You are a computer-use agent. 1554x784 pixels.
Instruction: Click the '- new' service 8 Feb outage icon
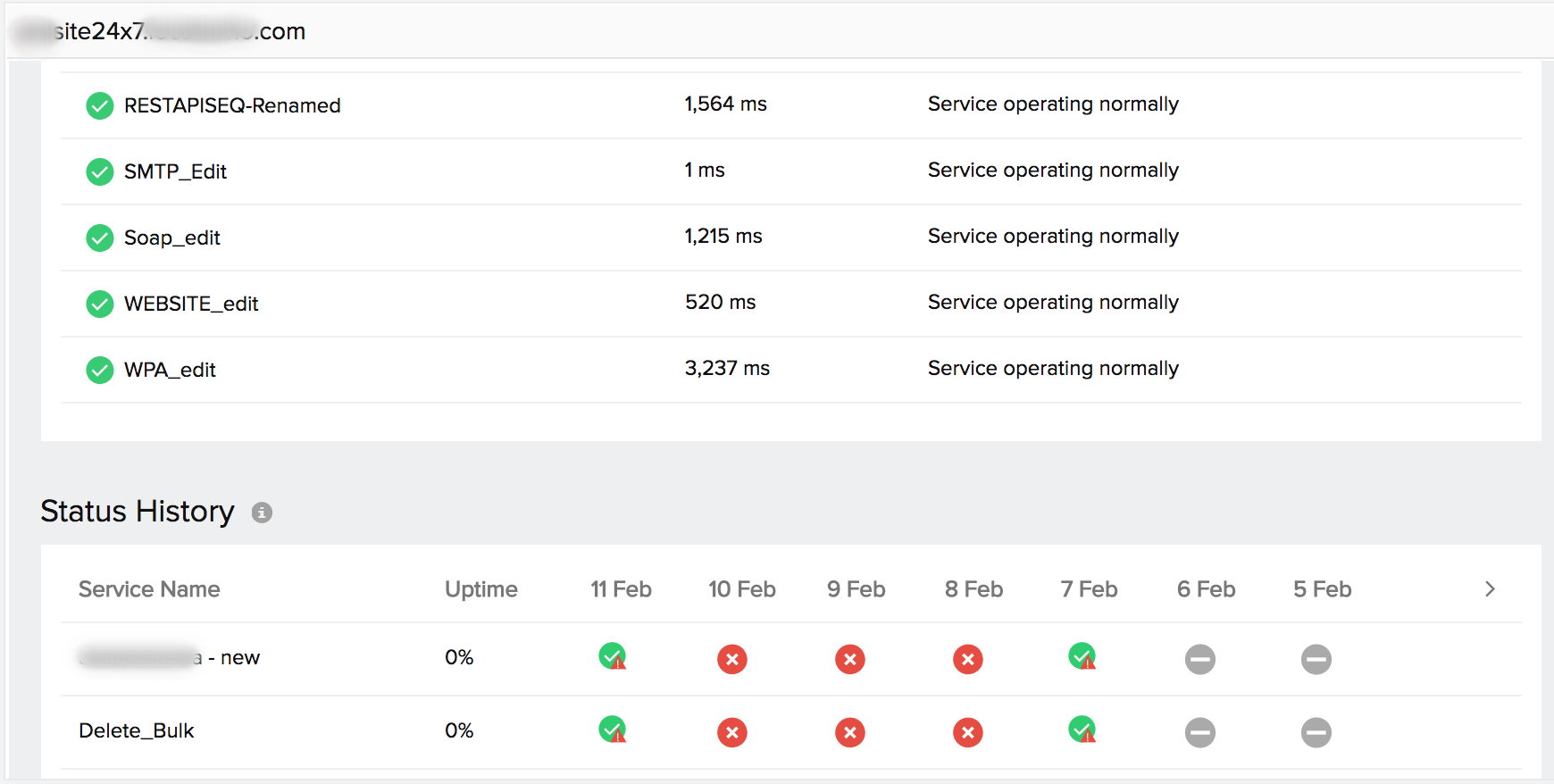pyautogui.click(x=967, y=660)
